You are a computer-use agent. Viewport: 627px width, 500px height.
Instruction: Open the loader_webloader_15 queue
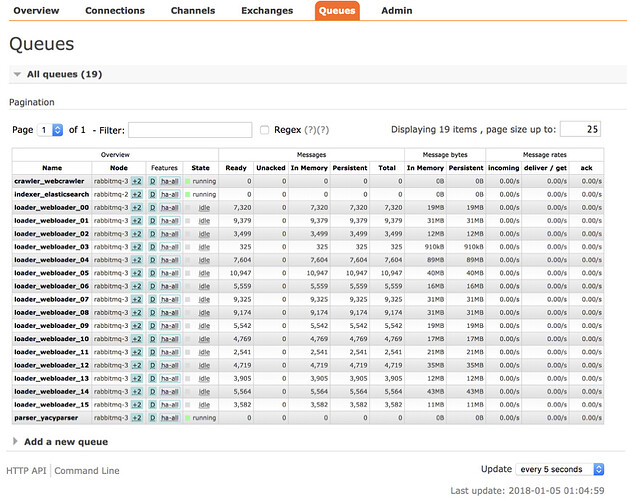point(52,405)
